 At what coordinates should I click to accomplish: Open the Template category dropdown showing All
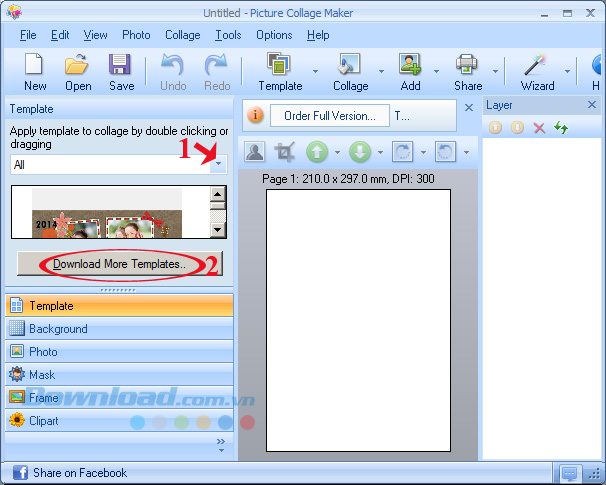(x=218, y=164)
